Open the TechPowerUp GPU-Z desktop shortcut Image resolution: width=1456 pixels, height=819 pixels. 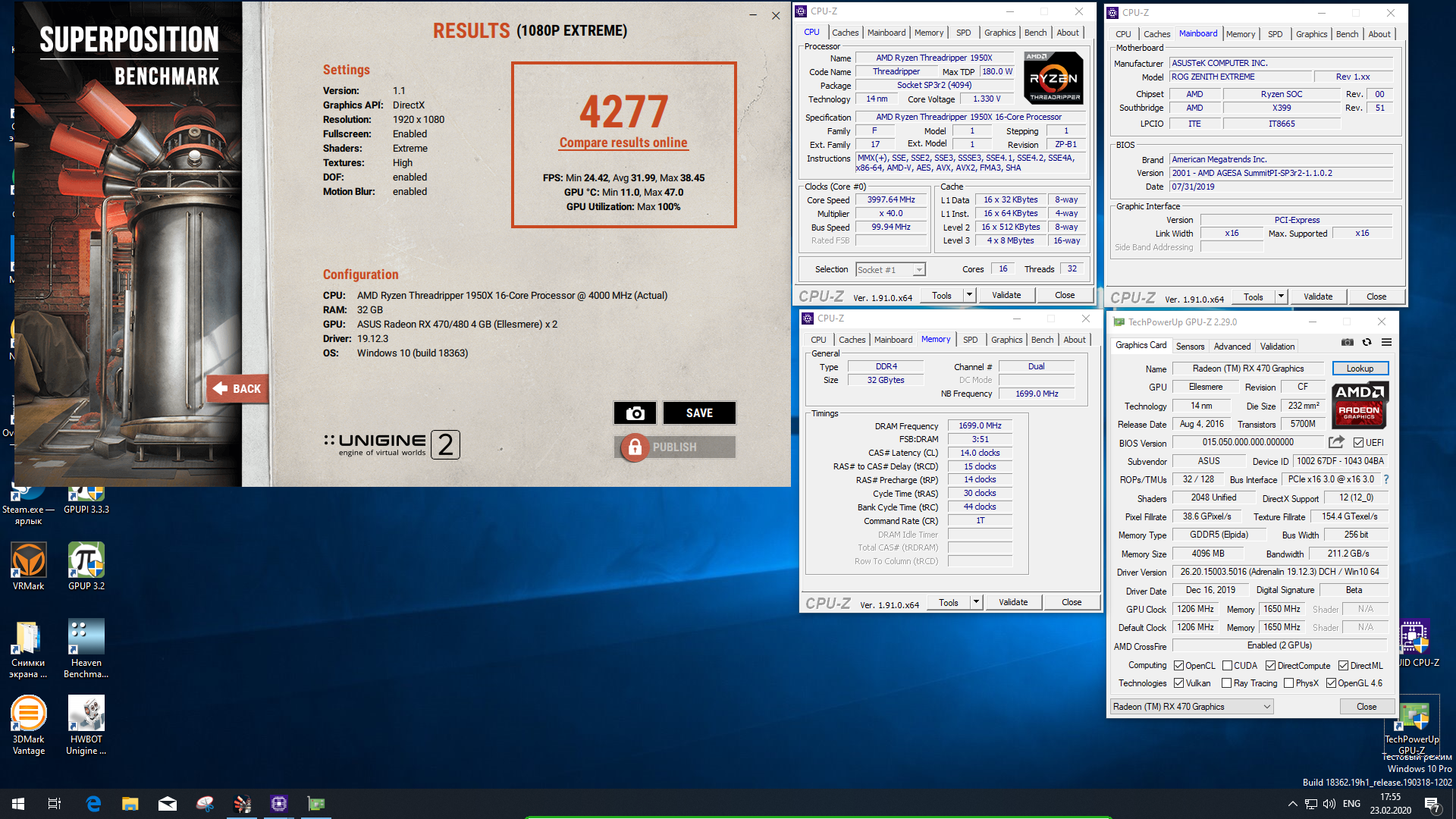tap(1412, 724)
